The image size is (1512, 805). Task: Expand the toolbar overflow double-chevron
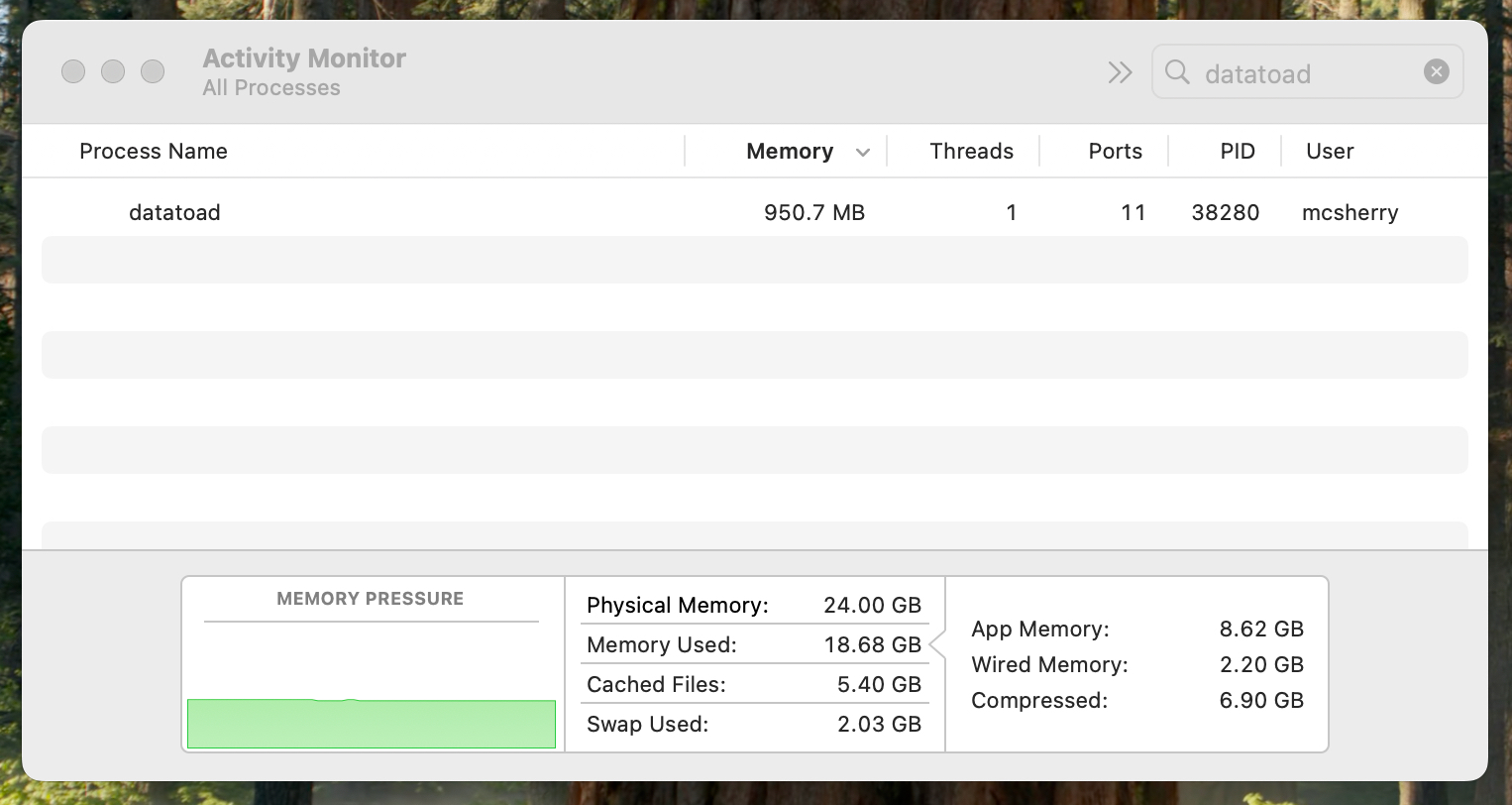[1120, 72]
